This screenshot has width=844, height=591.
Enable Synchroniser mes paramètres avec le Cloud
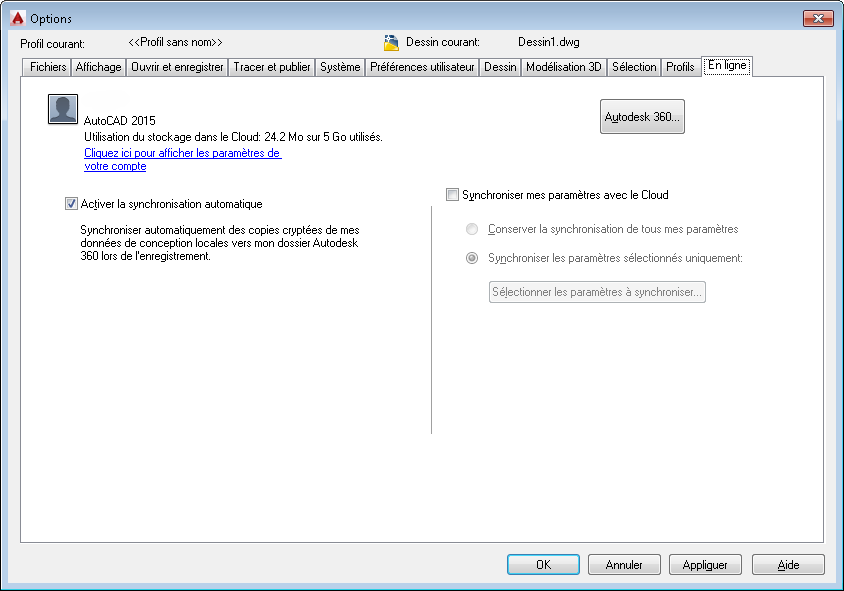pyautogui.click(x=452, y=194)
